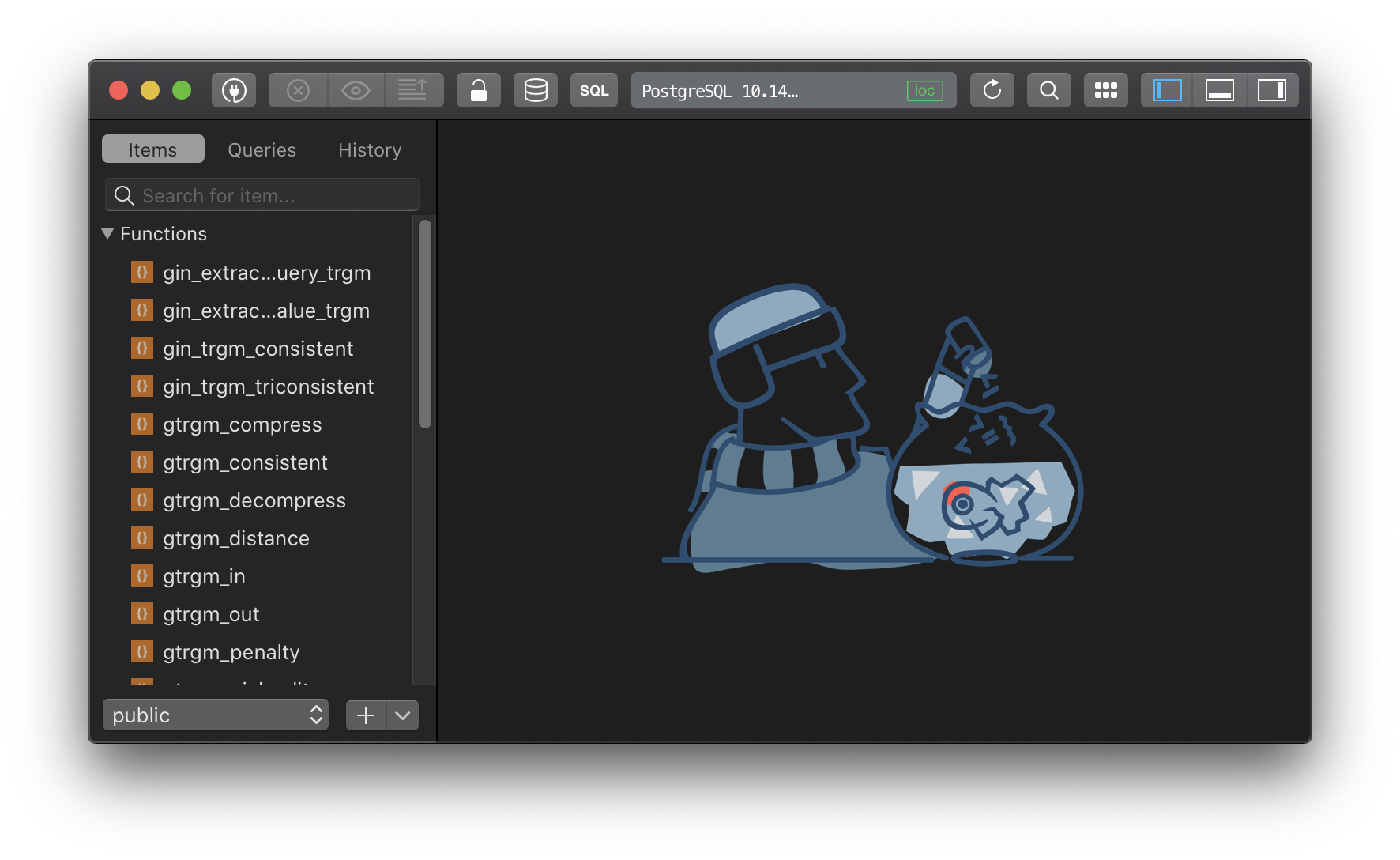
Task: Click the PostgreSQL 10.14 connection field
Action: pos(793,90)
